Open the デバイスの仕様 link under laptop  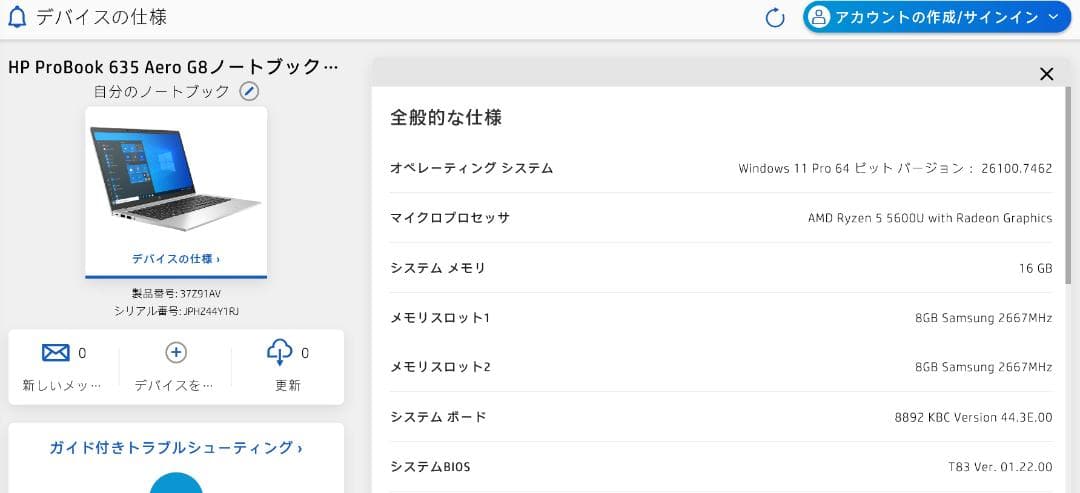point(176,258)
